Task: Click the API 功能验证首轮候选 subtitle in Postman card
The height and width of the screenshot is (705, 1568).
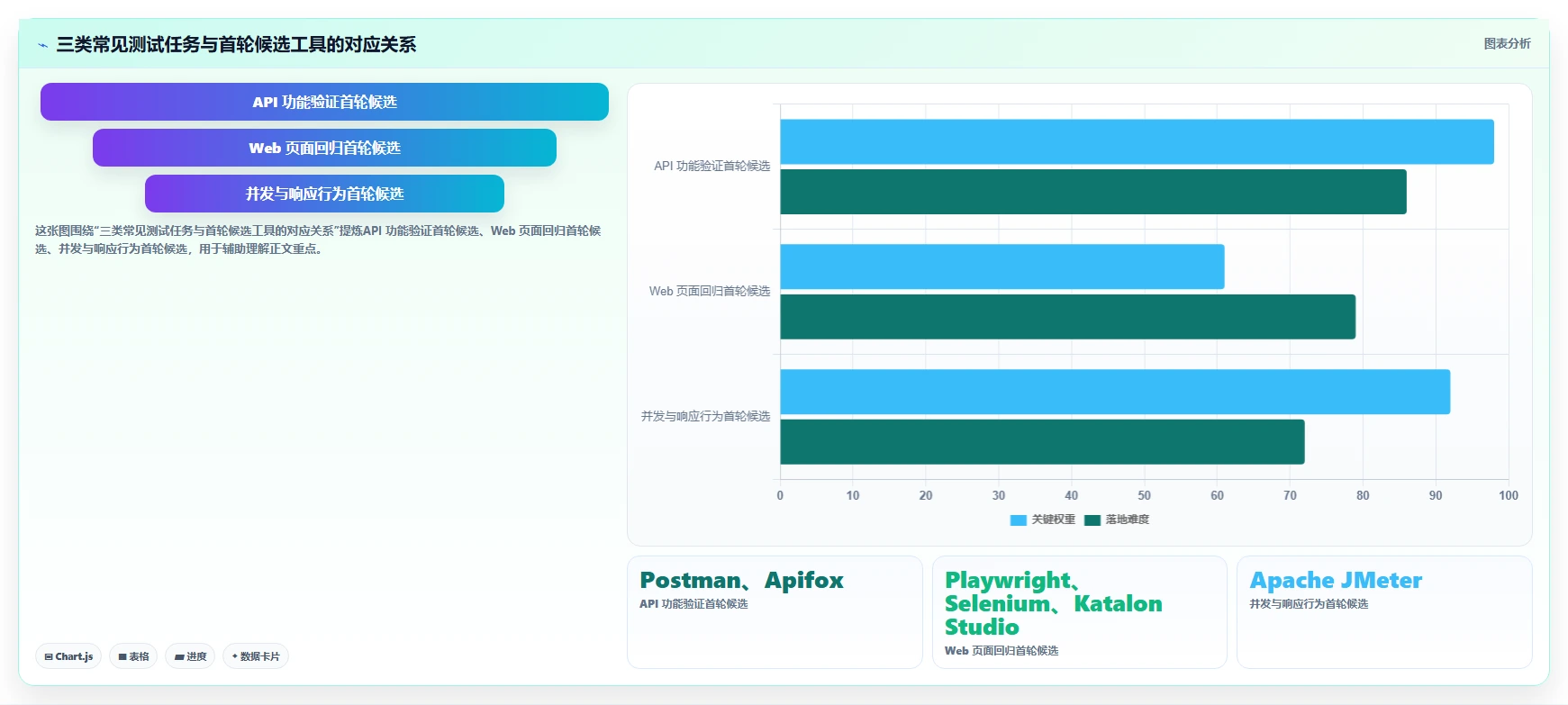Action: point(693,604)
